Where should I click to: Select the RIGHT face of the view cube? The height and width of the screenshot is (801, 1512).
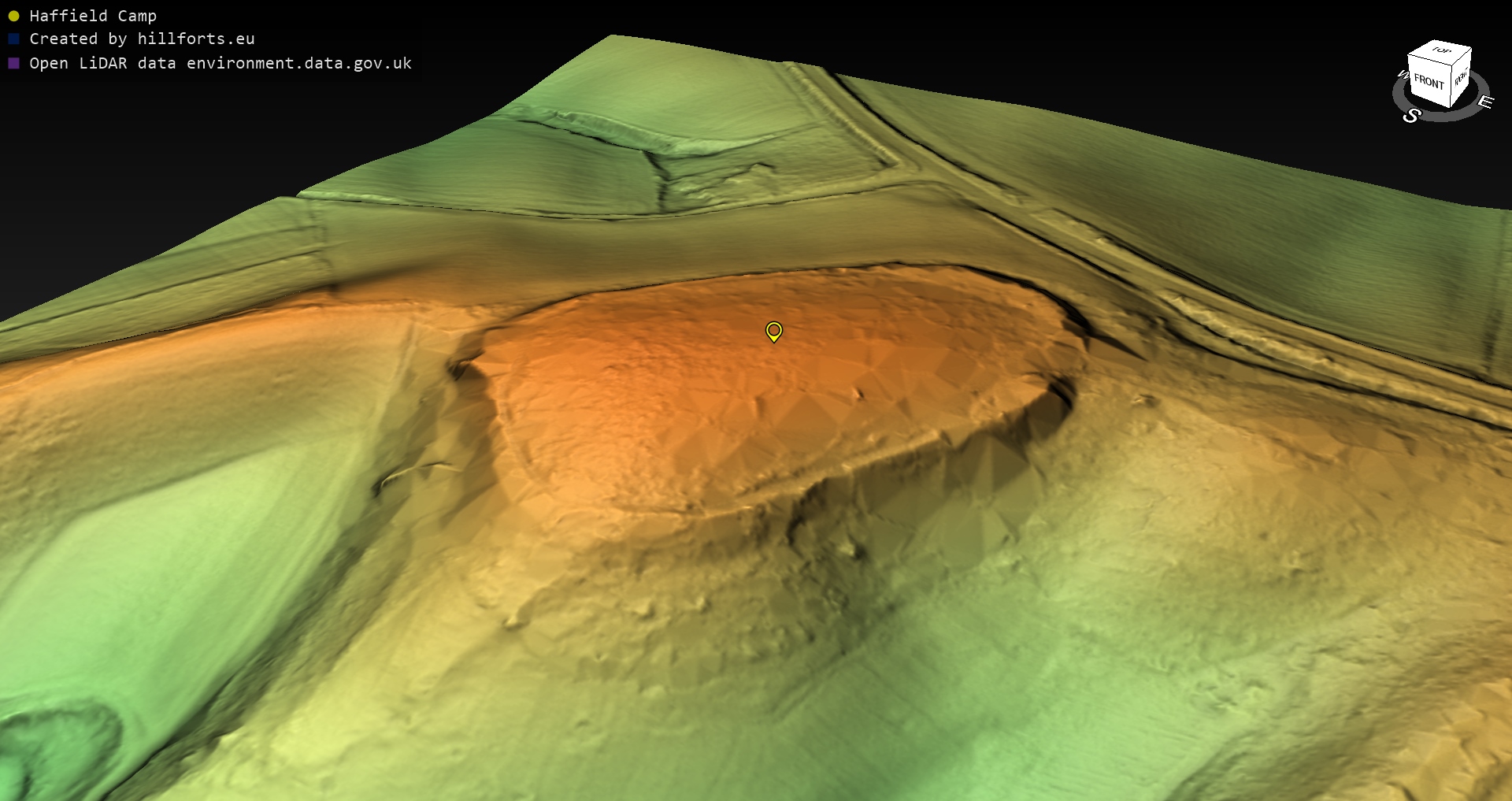(1461, 77)
